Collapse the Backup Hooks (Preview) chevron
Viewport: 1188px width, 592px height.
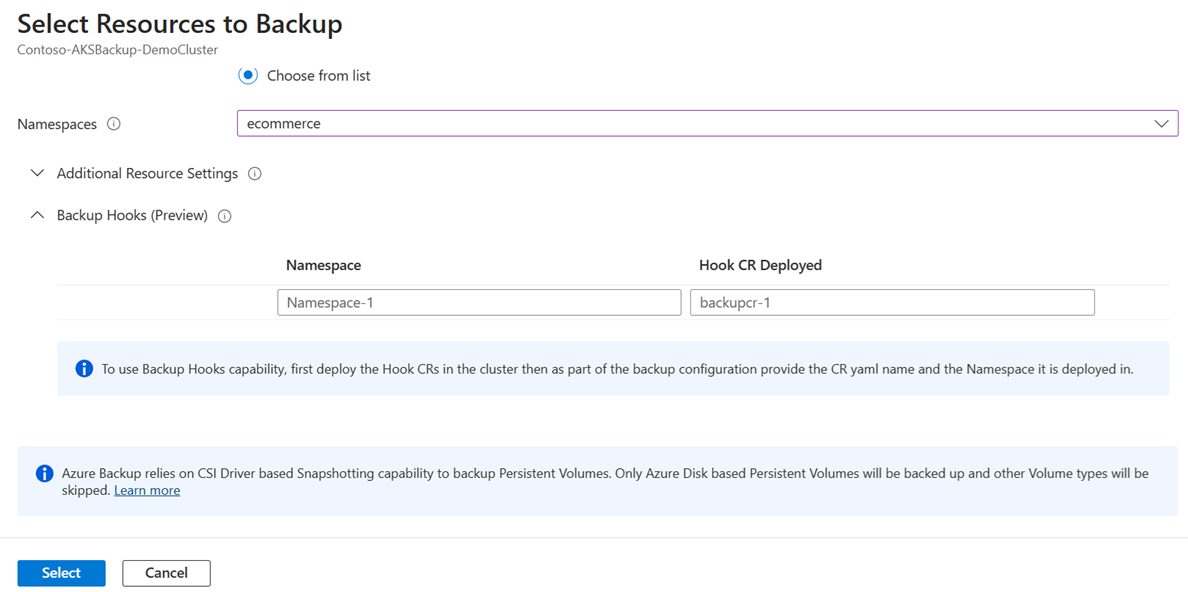[x=37, y=215]
